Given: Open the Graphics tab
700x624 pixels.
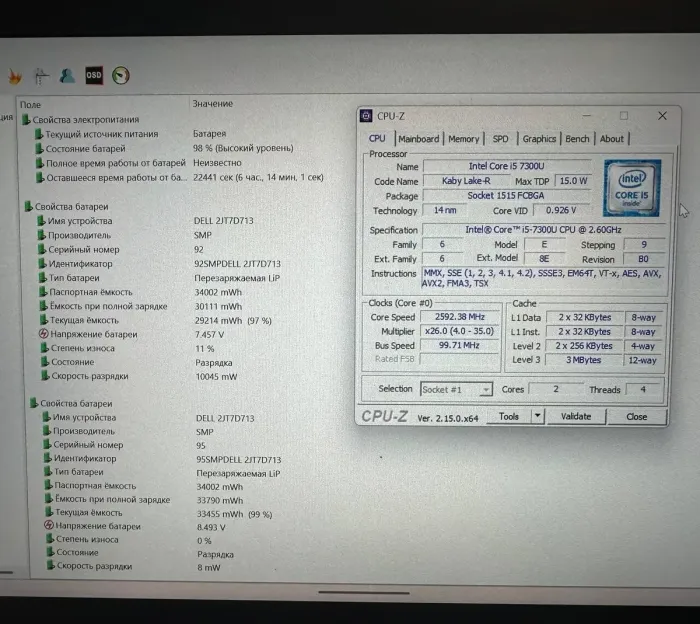Looking at the screenshot, I should point(539,139).
